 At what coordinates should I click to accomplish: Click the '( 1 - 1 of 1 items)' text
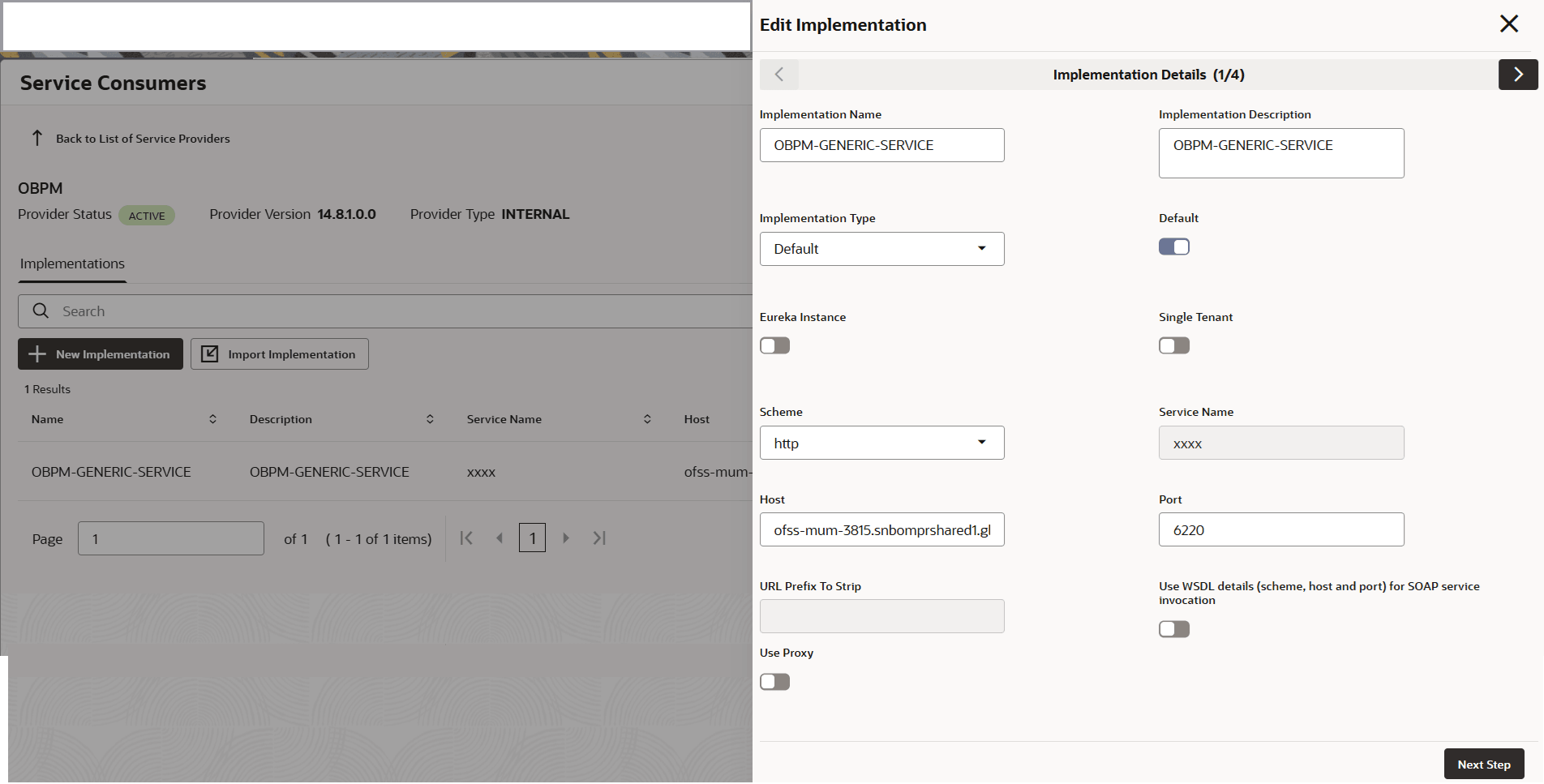(379, 539)
